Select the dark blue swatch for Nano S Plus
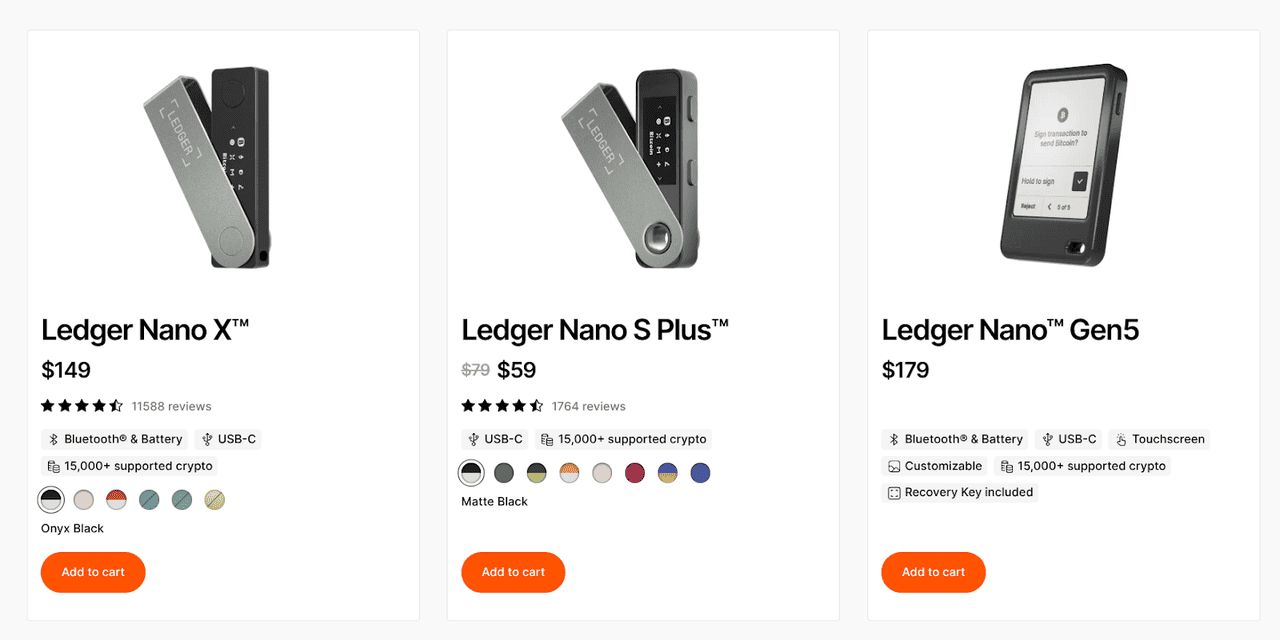 tap(700, 472)
